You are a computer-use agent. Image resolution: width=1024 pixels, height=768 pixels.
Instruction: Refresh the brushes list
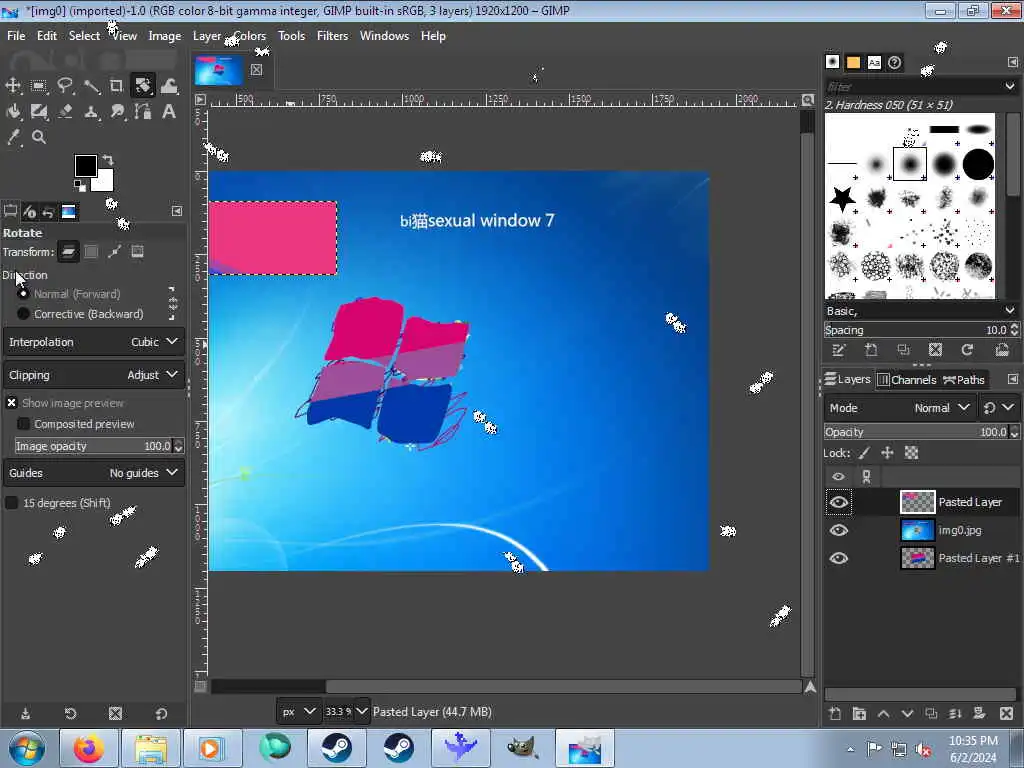point(967,350)
